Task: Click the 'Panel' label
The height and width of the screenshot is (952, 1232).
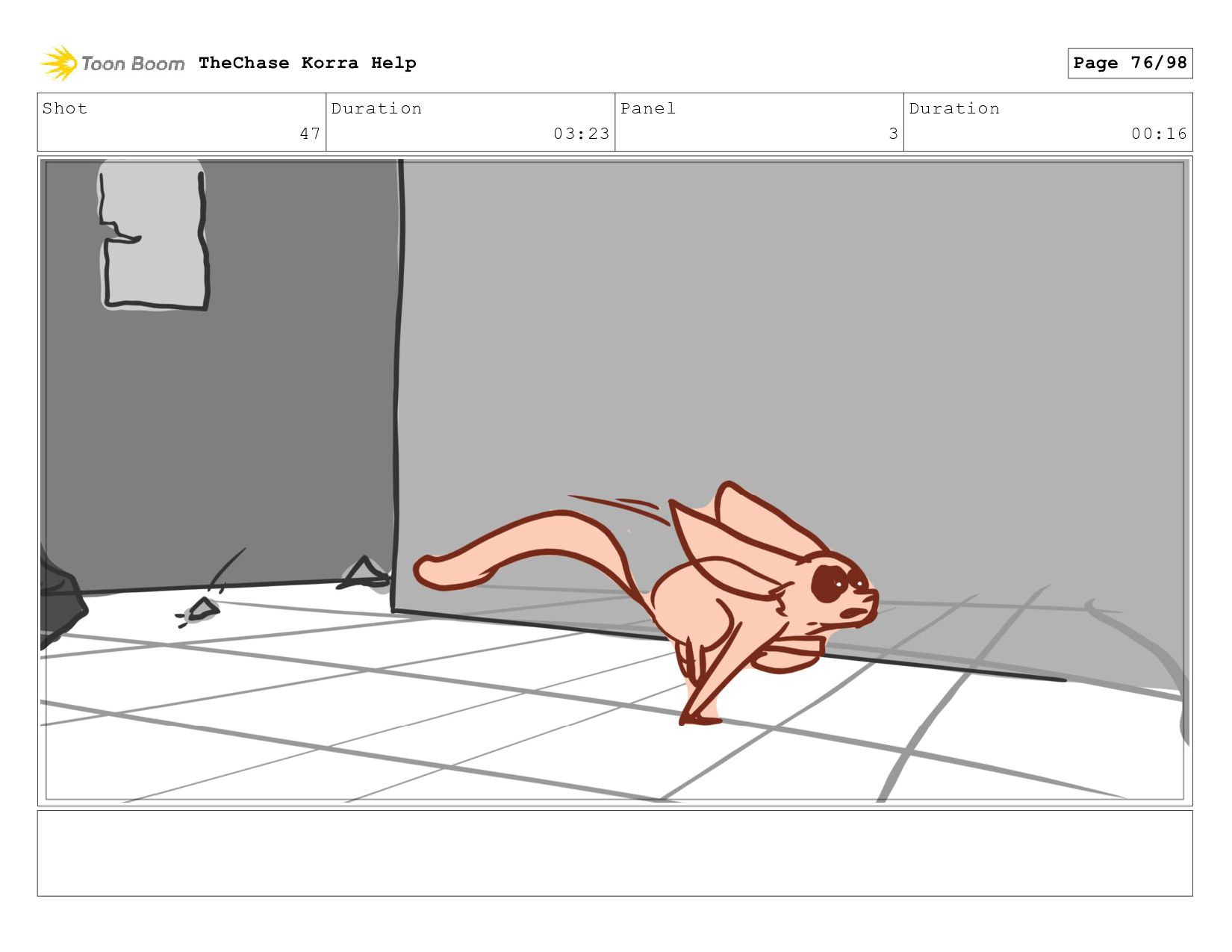Action: (x=648, y=108)
